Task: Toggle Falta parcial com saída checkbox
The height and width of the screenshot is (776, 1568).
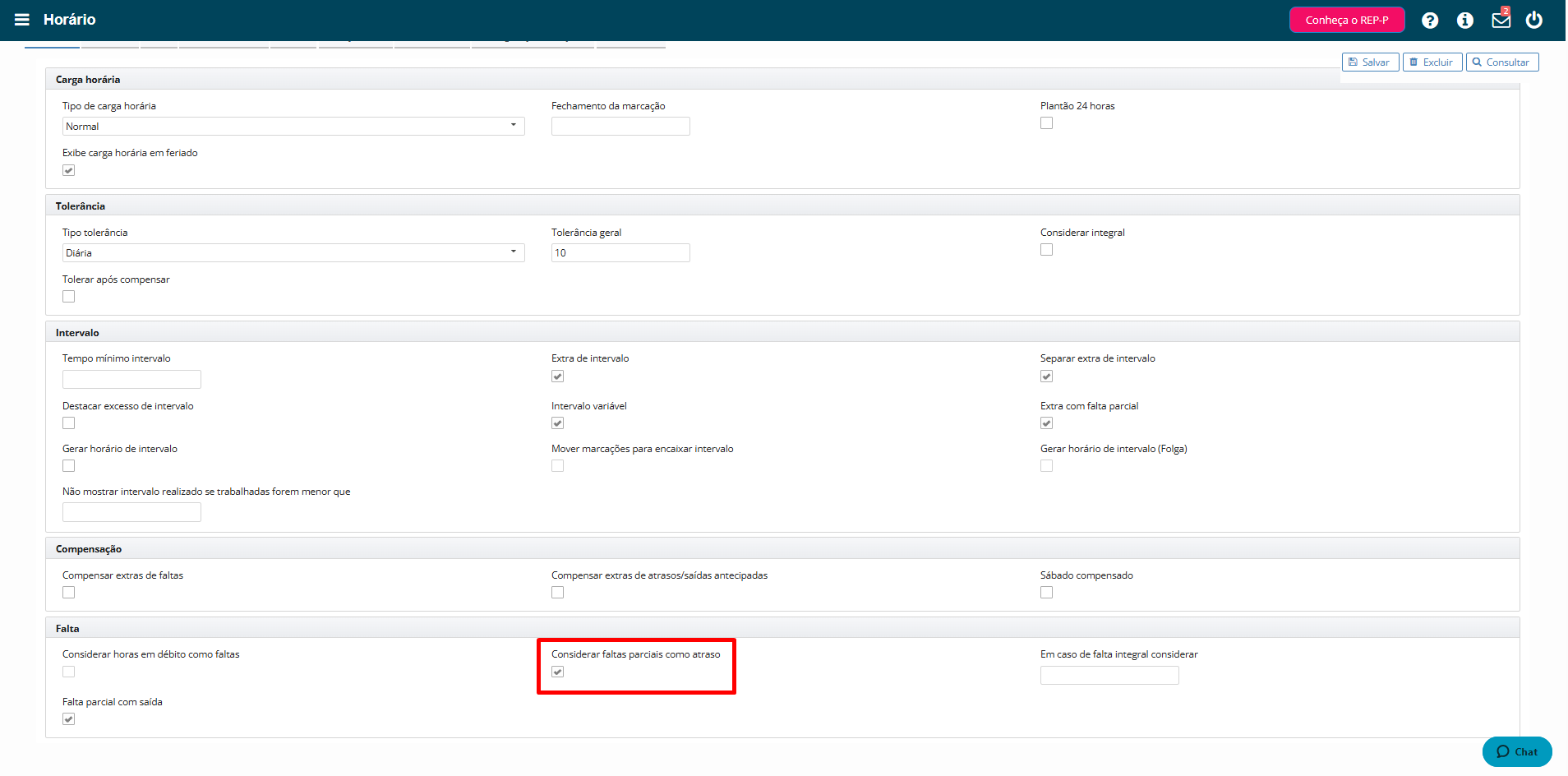Action: (x=68, y=719)
